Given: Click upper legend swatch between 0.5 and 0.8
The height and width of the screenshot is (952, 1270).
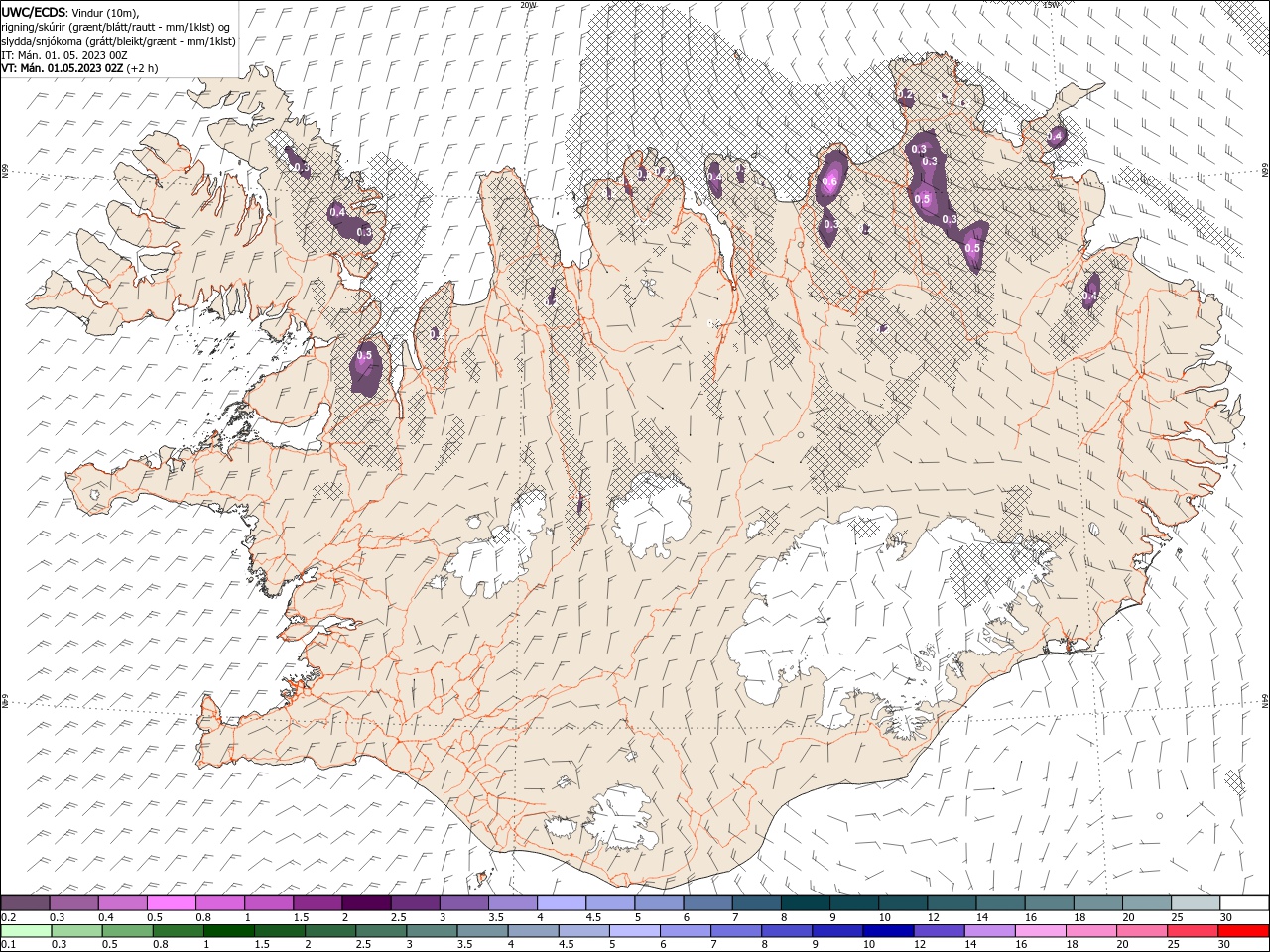Looking at the screenshot, I should 171,903.
